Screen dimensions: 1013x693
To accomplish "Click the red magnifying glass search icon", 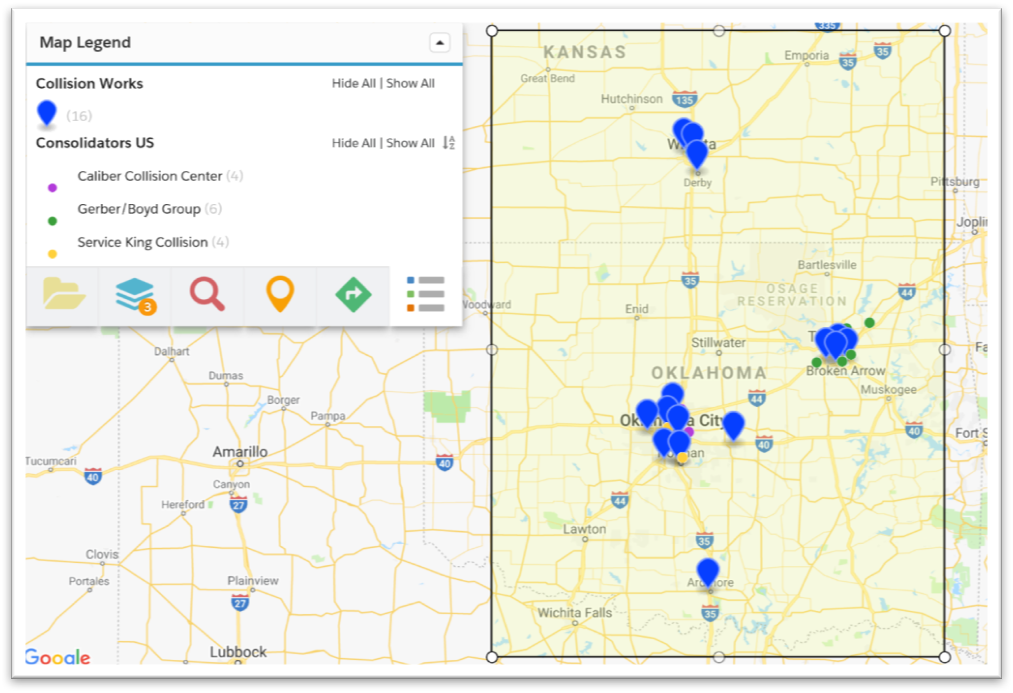I will (207, 295).
